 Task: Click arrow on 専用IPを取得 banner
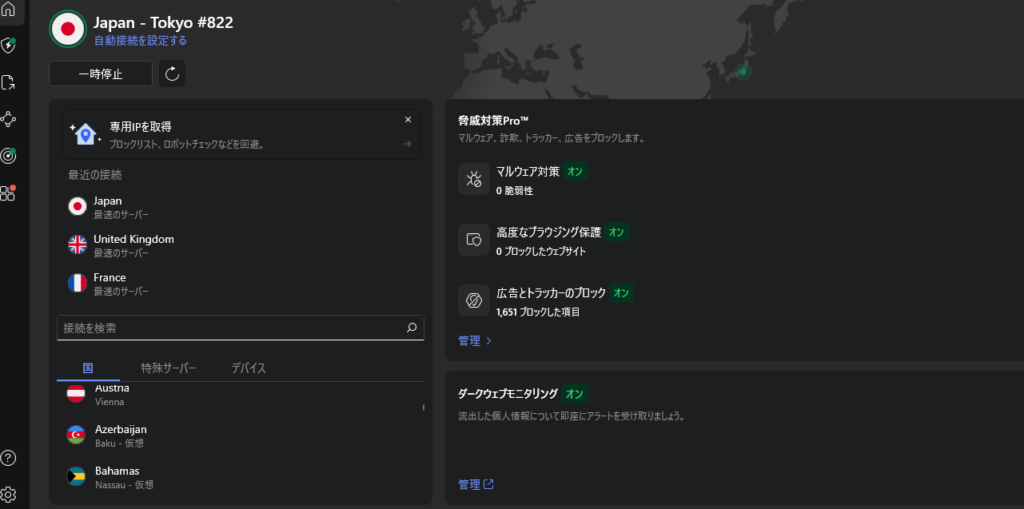[407, 144]
